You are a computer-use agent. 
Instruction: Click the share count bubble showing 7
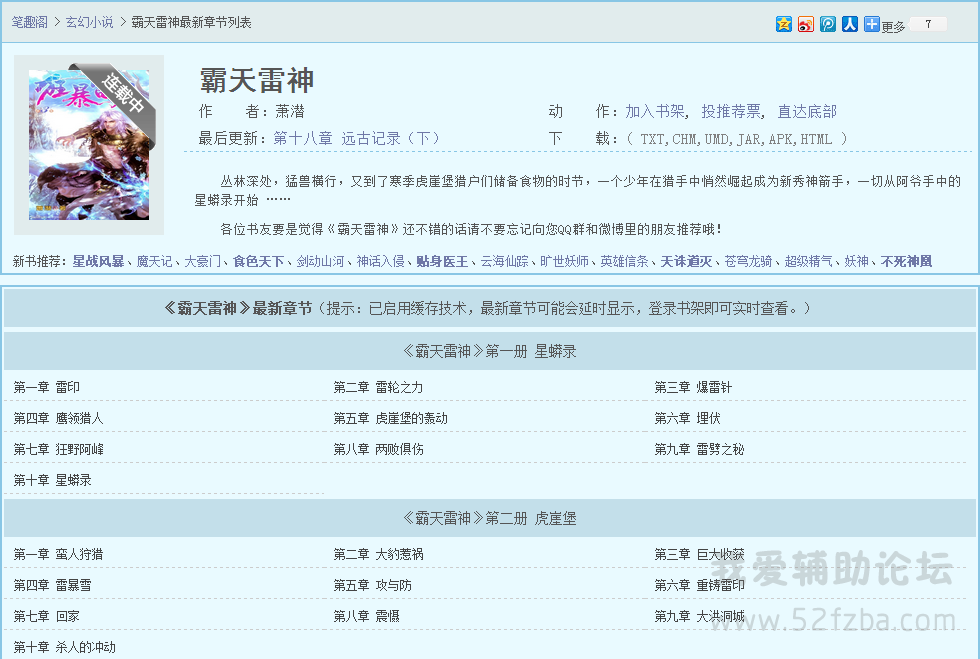[928, 24]
